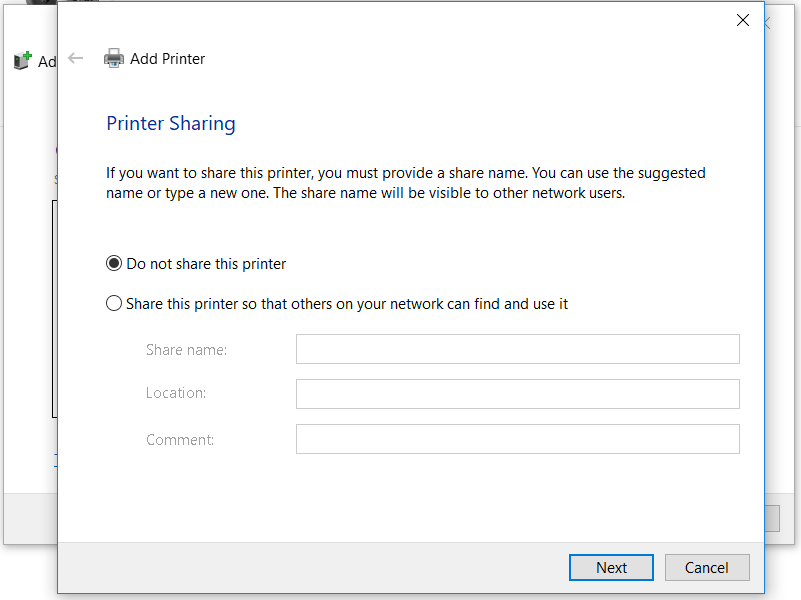Click inside the Share name field
The image size is (801, 600).
coord(517,348)
